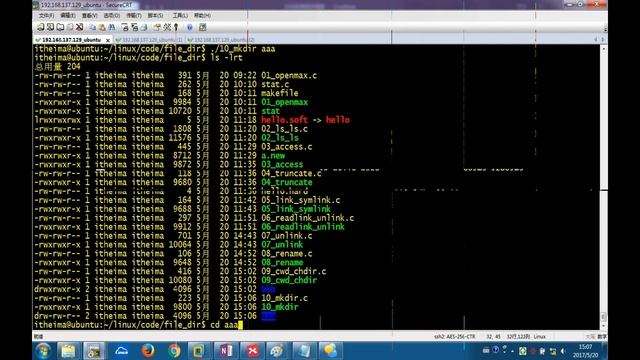
Task: Open the 选项(O) menu
Action: [111, 16]
